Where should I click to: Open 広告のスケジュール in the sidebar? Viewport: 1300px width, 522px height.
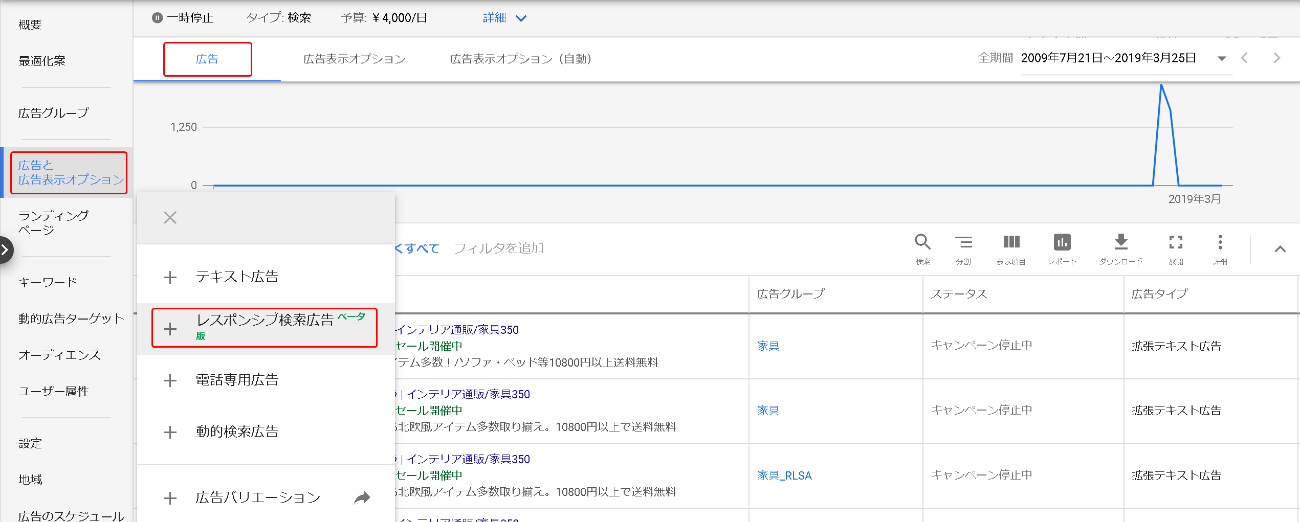71,516
